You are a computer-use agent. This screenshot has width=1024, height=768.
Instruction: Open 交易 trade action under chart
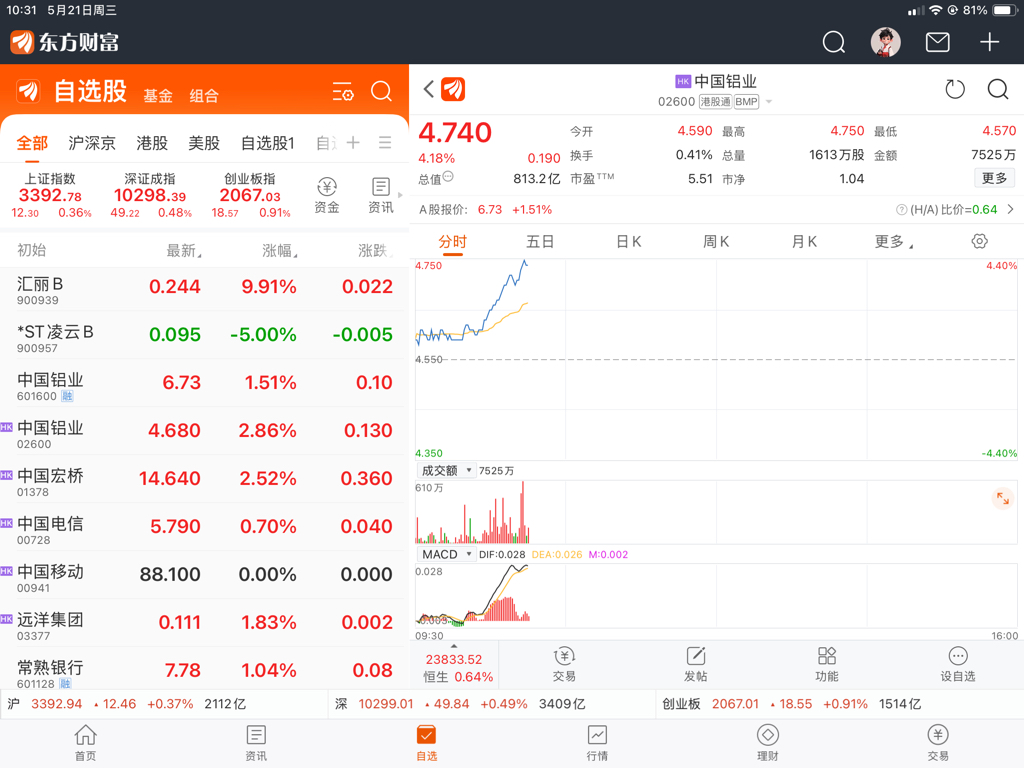click(x=564, y=665)
